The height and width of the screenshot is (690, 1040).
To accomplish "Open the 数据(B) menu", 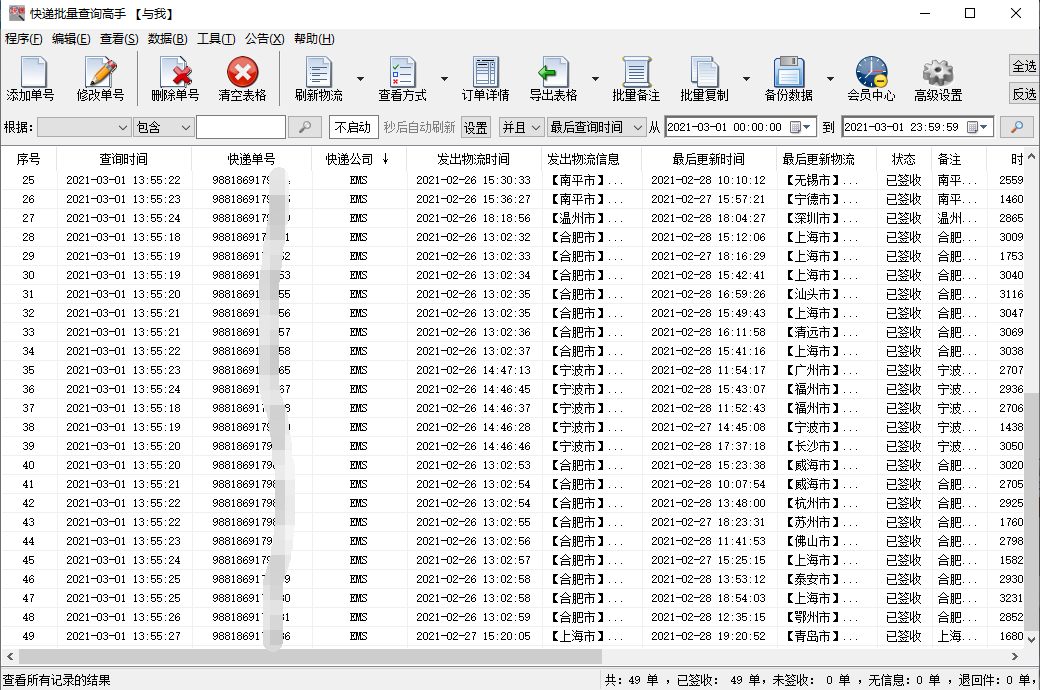I will click(x=167, y=38).
